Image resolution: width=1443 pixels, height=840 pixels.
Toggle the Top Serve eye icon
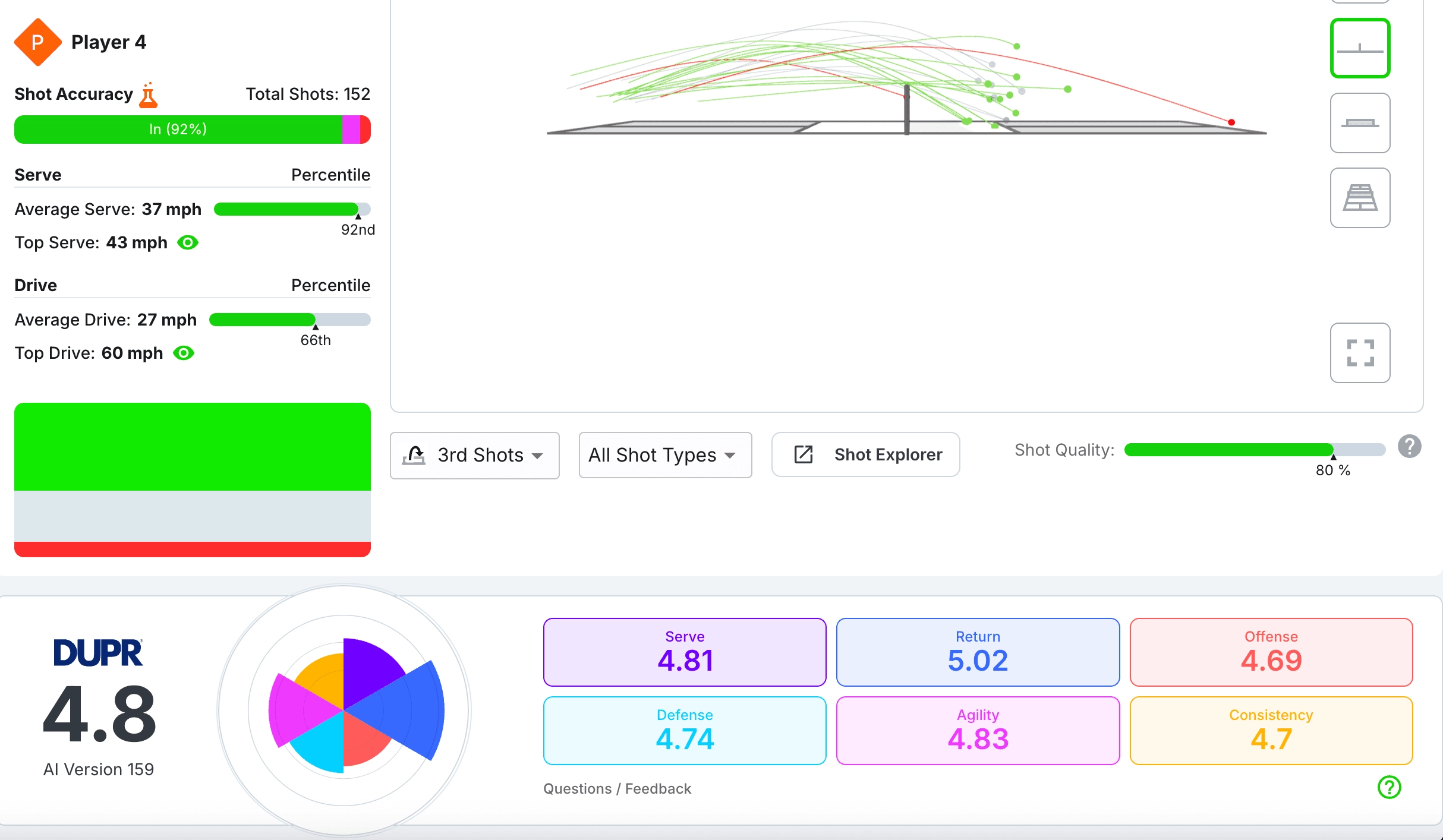click(x=188, y=242)
